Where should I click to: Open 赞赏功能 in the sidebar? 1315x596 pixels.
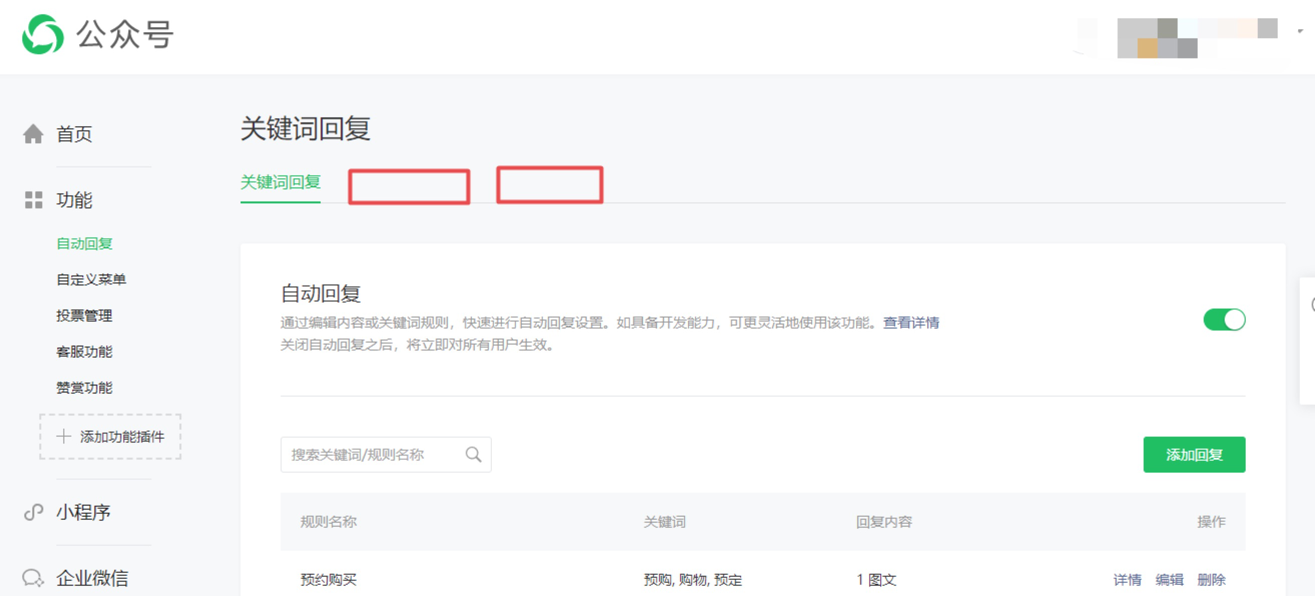coord(84,388)
